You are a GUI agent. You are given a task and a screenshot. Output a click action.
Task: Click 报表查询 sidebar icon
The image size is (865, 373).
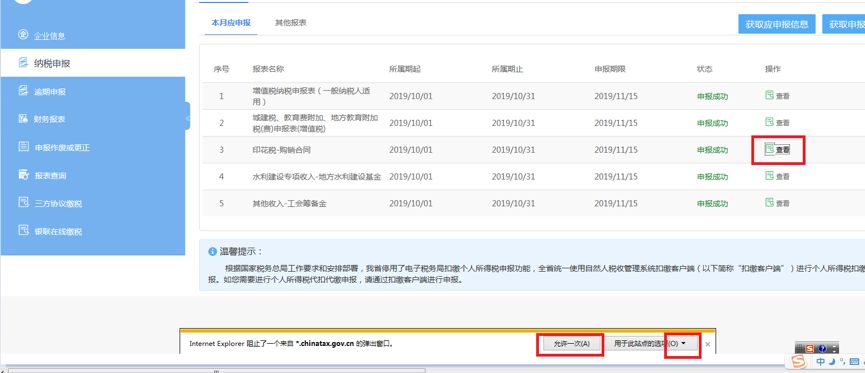pos(23,175)
